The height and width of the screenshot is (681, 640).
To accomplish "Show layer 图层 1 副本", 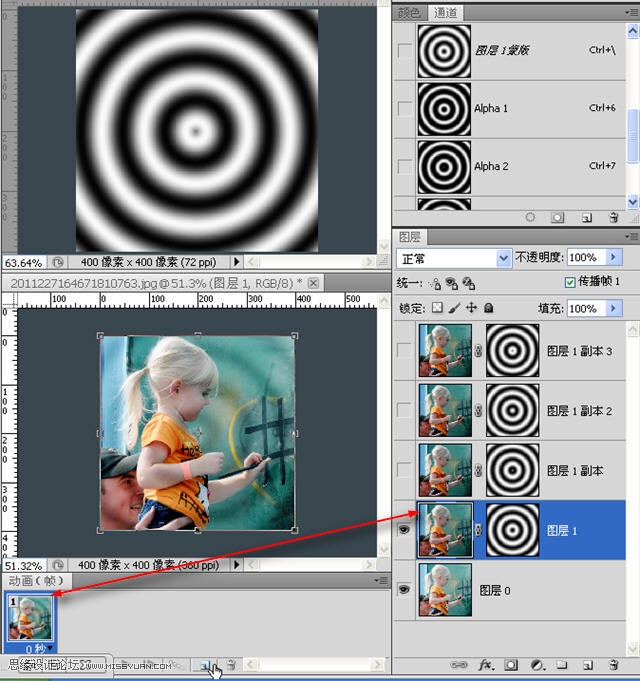I will coord(404,470).
